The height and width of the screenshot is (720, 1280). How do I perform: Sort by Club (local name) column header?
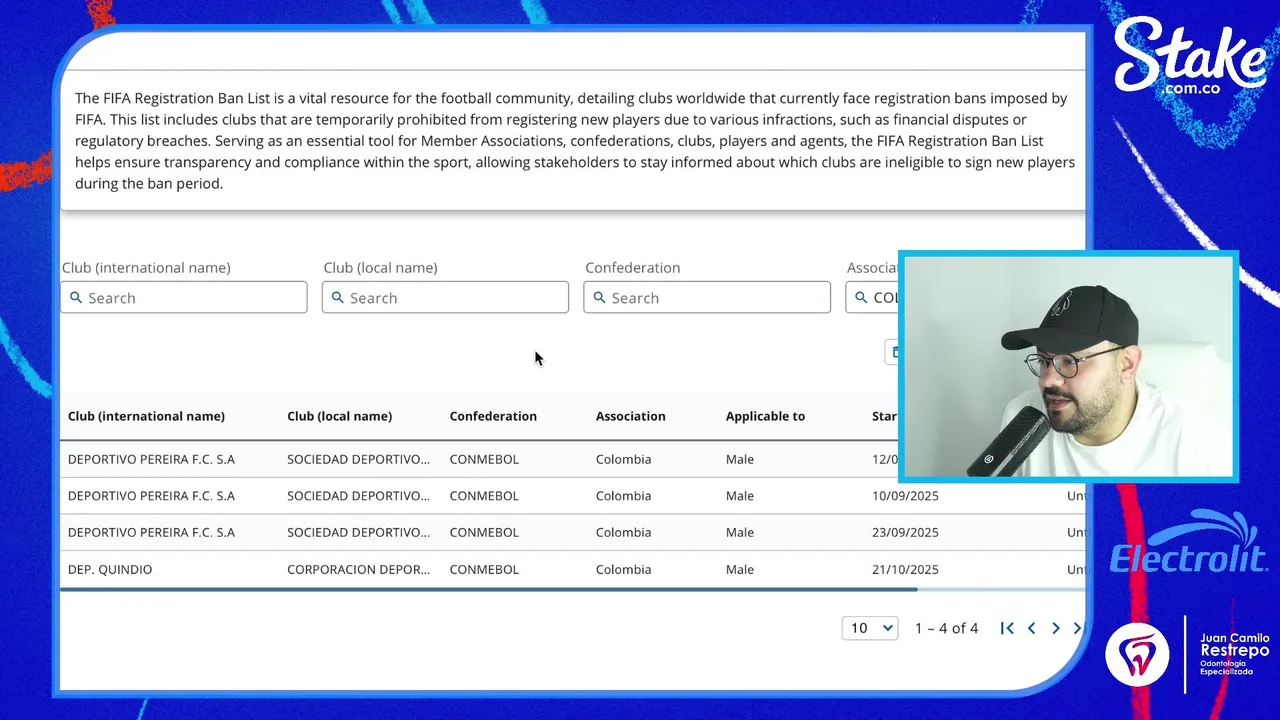(x=339, y=416)
